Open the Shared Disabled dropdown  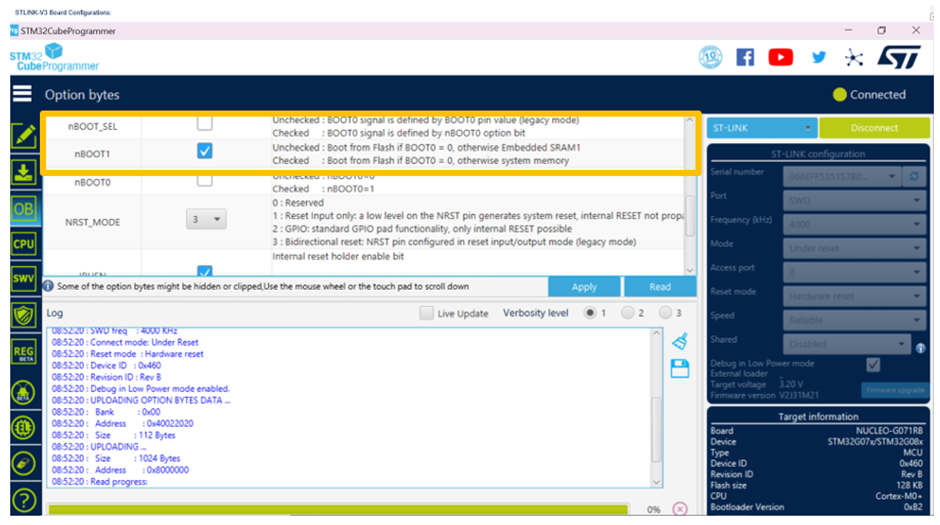coord(847,344)
